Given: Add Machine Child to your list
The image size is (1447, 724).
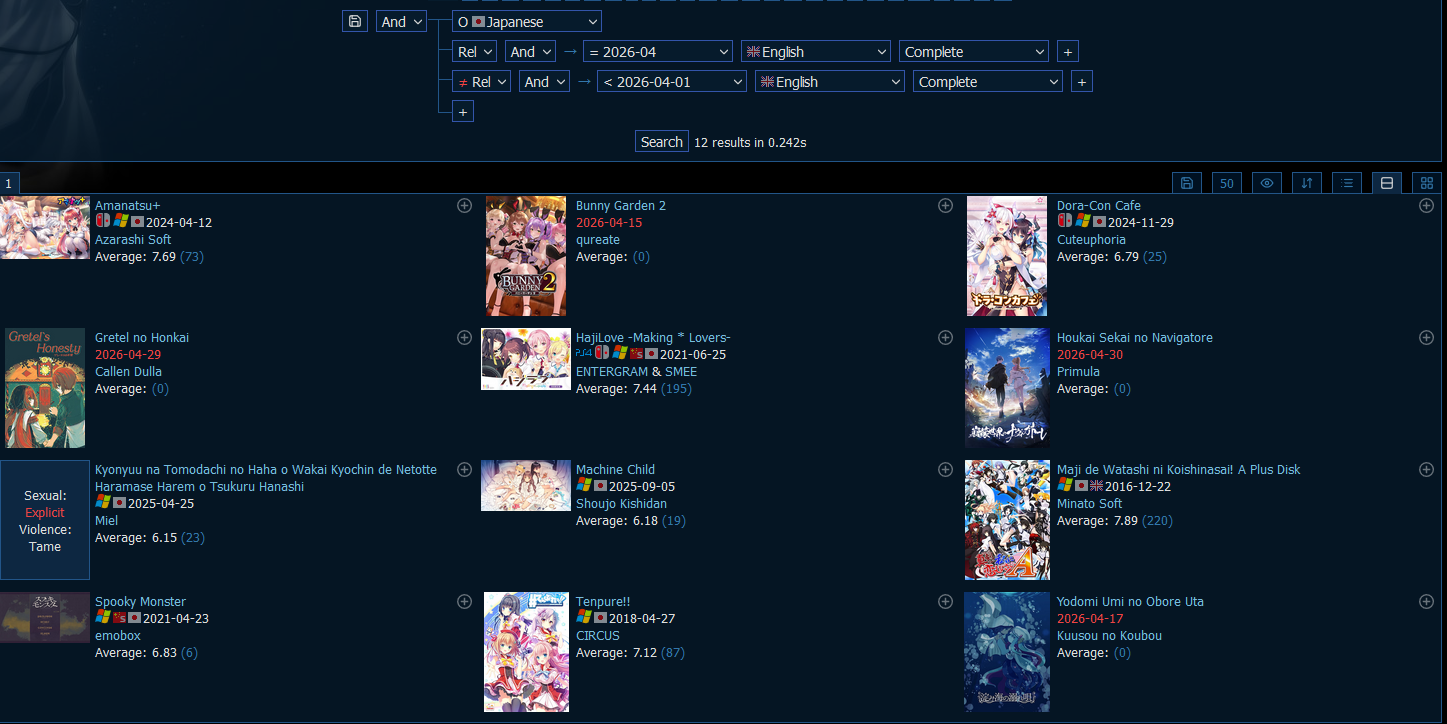Looking at the screenshot, I should (x=945, y=469).
